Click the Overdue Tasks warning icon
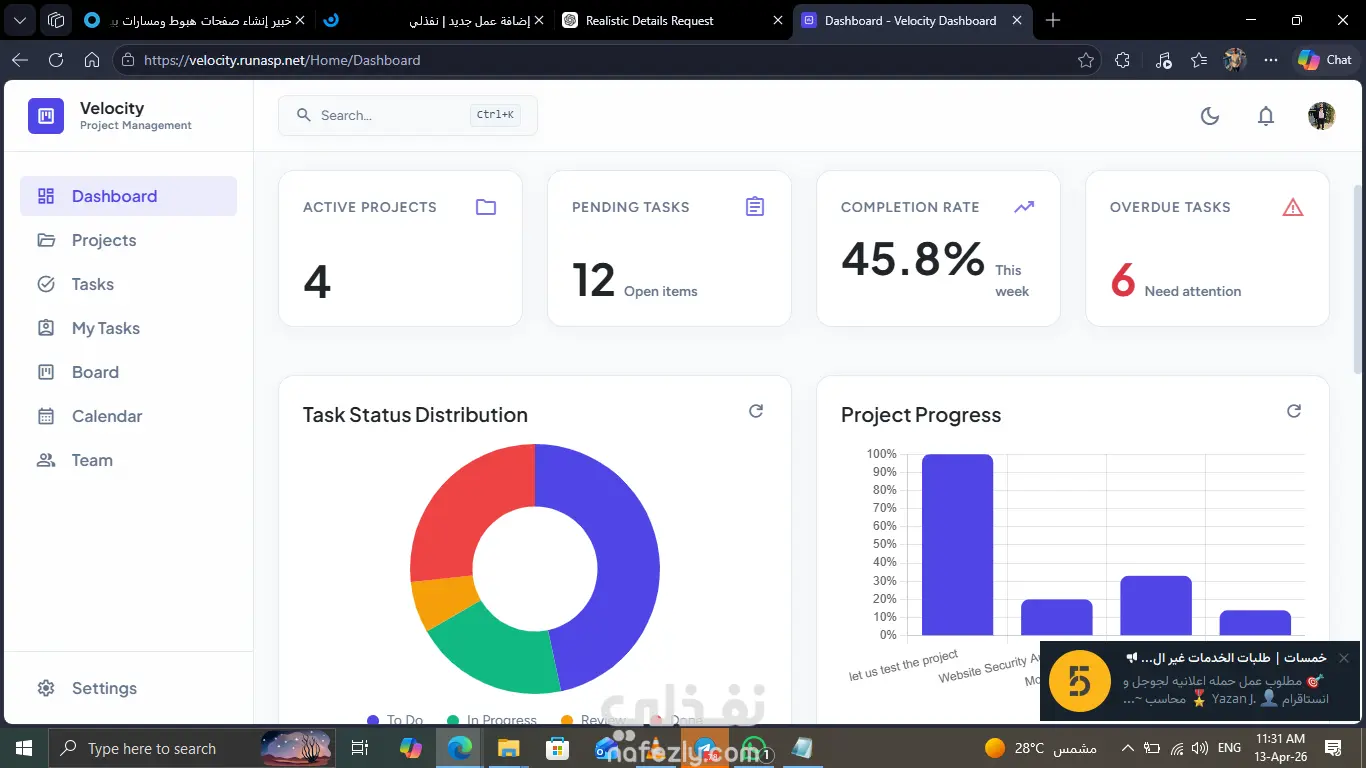The image size is (1366, 768). [x=1293, y=207]
